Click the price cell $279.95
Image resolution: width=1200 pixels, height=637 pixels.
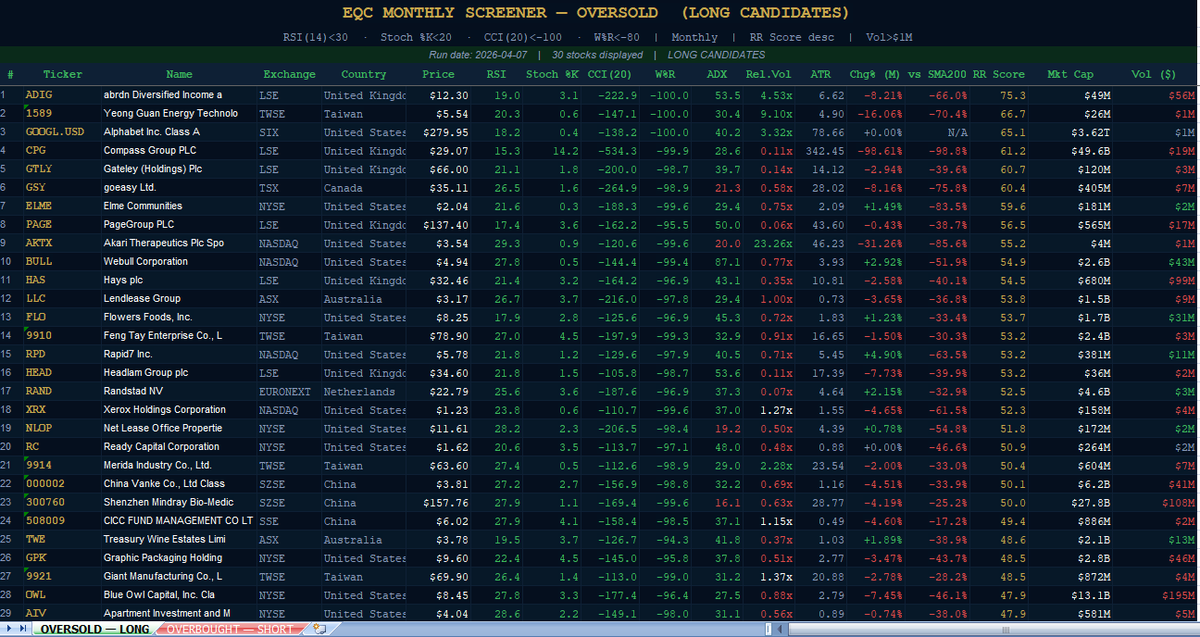pos(438,132)
